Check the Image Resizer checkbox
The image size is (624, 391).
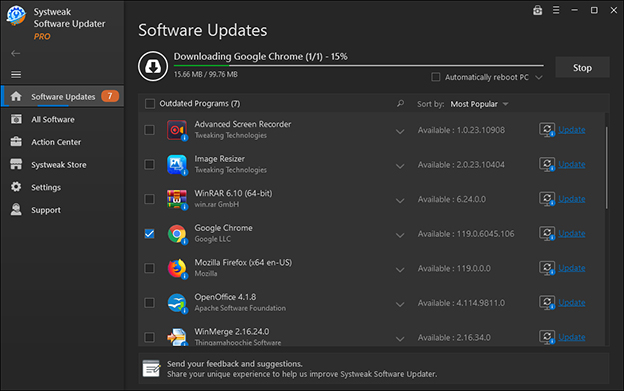(149, 165)
